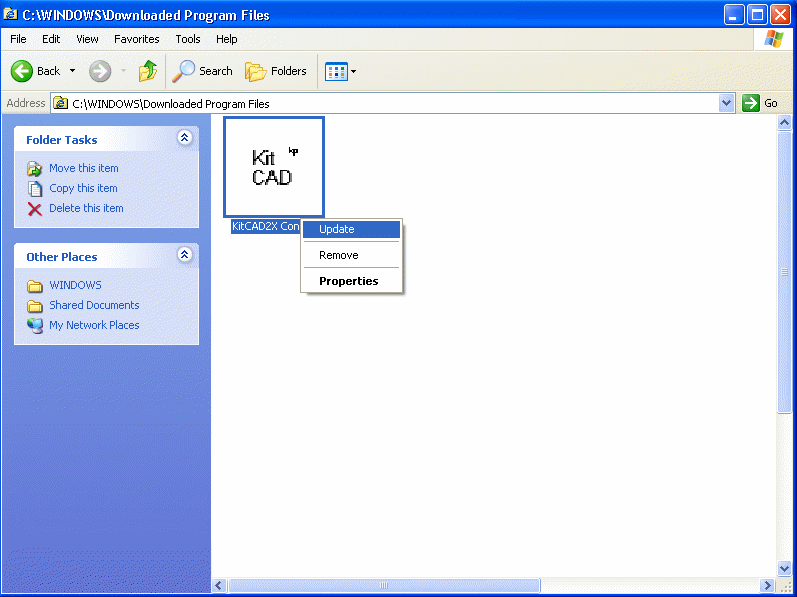
Task: Click the horizontal scrollbar thumb
Action: tap(384, 585)
